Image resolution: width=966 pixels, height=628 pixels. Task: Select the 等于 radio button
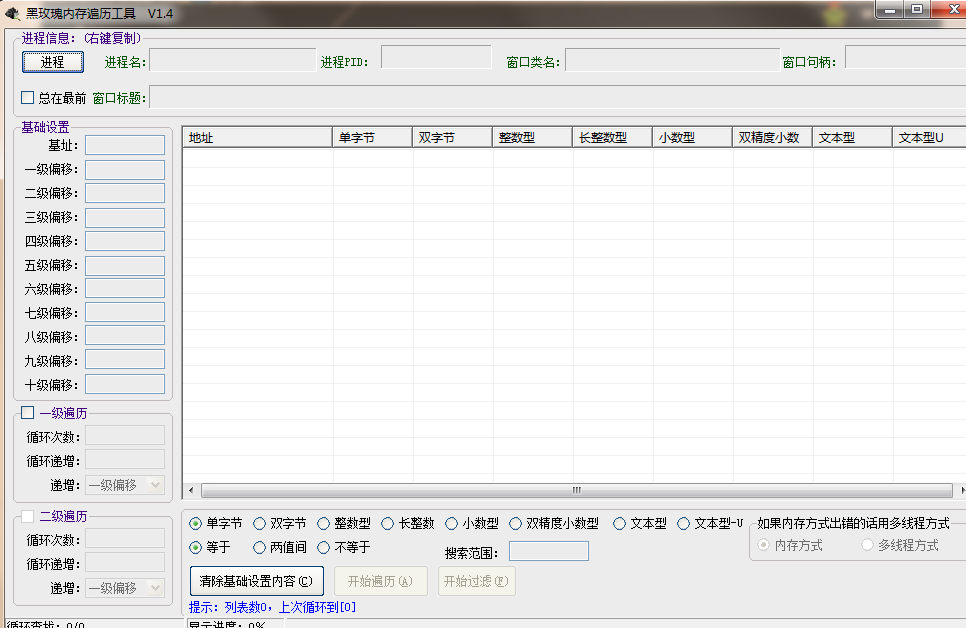pos(195,547)
